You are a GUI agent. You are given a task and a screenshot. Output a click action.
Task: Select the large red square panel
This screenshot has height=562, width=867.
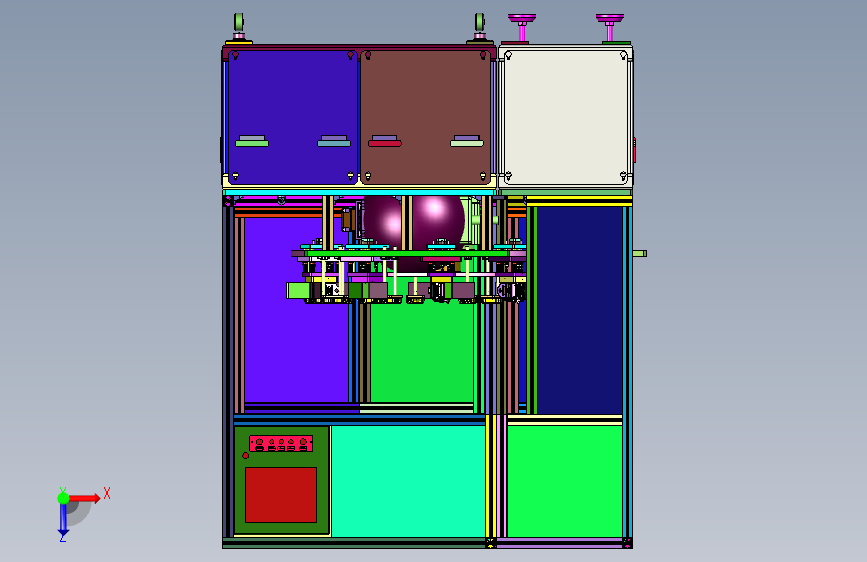coord(281,495)
